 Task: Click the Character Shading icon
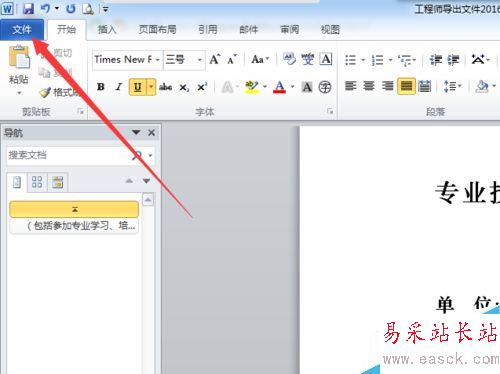pos(307,87)
